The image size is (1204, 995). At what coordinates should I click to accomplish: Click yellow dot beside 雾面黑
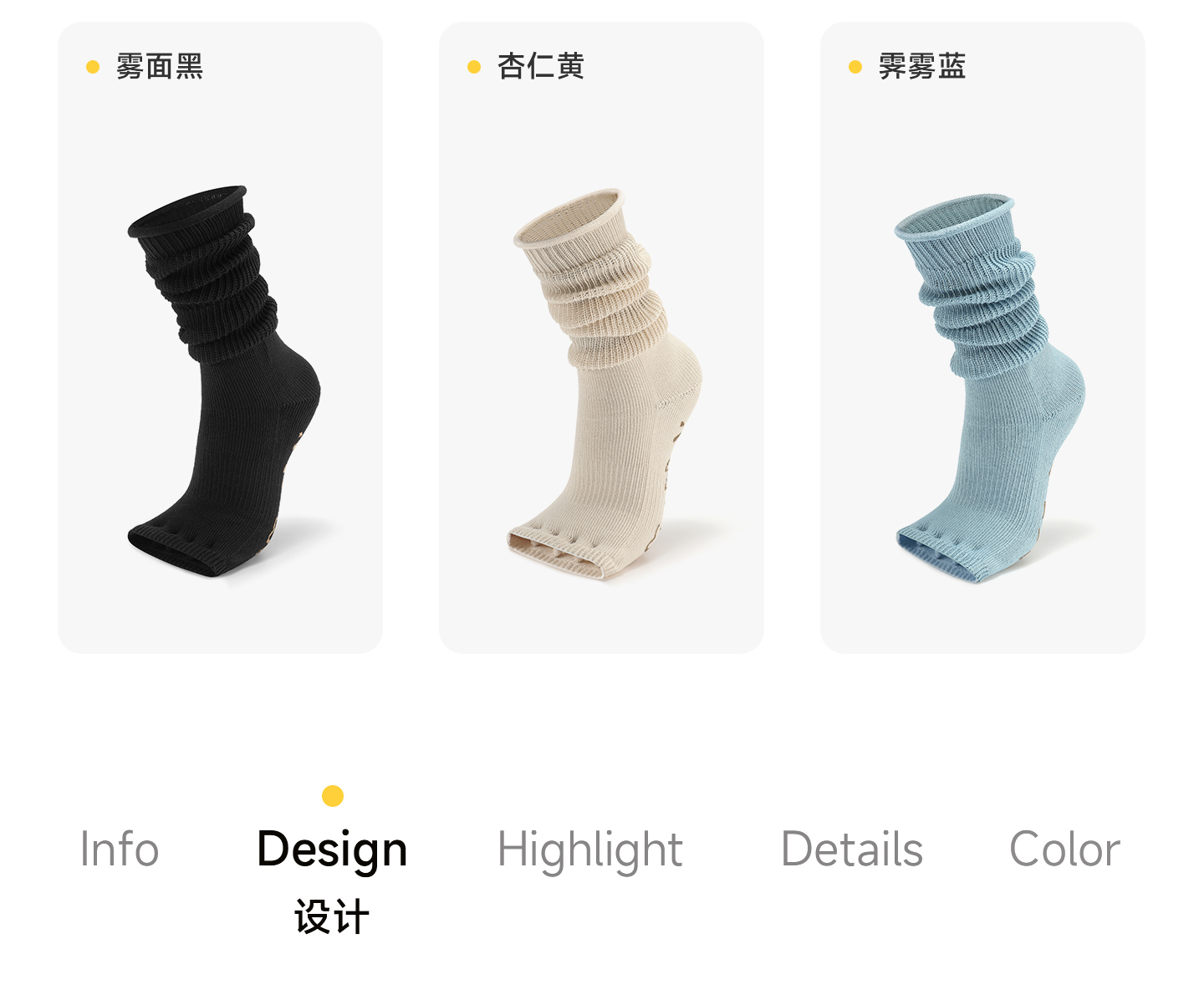(93, 67)
